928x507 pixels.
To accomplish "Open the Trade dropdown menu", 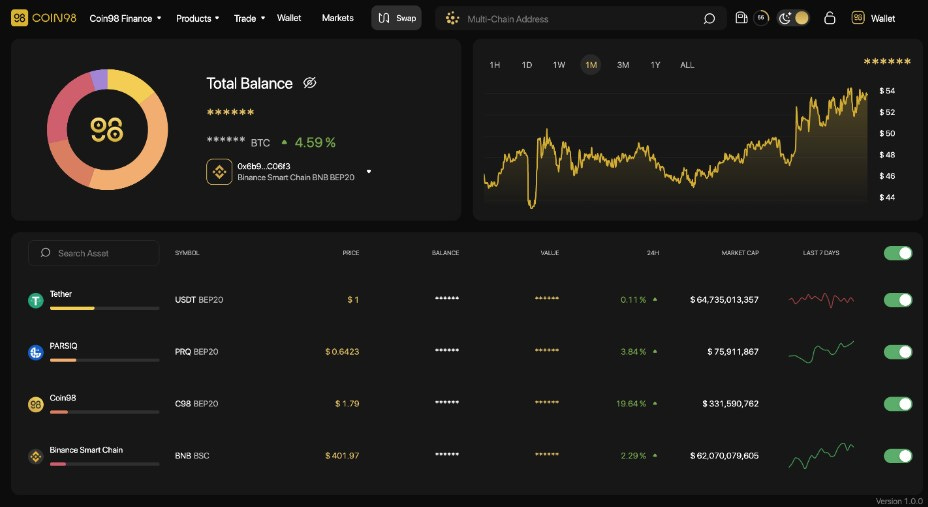I will pos(249,18).
